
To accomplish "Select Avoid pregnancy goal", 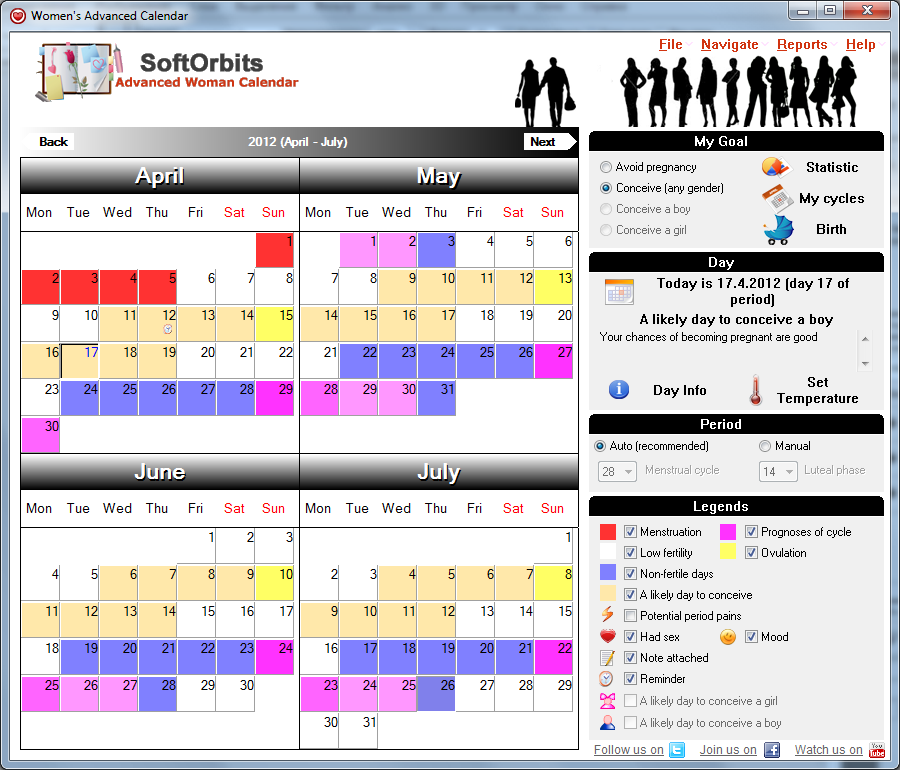I will (606, 167).
